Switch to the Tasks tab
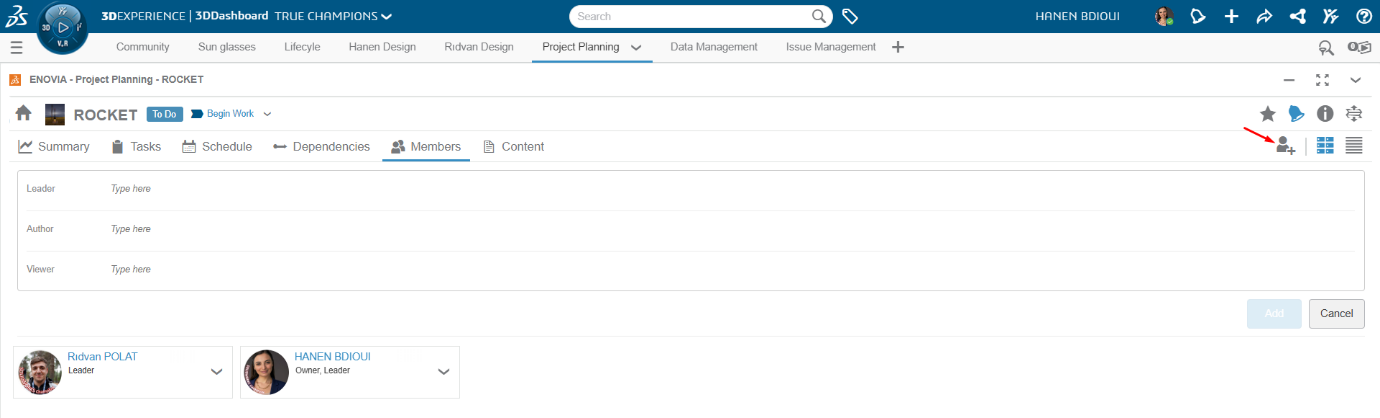The image size is (1380, 418). pyautogui.click(x=136, y=146)
